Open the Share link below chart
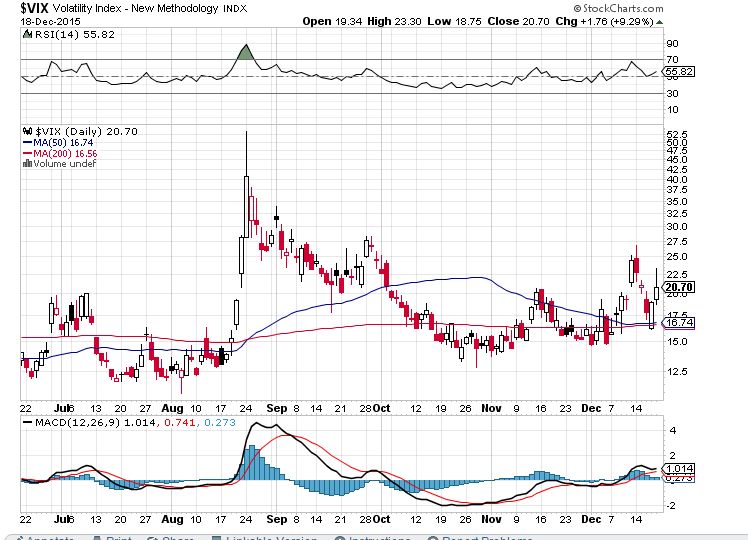 170,538
